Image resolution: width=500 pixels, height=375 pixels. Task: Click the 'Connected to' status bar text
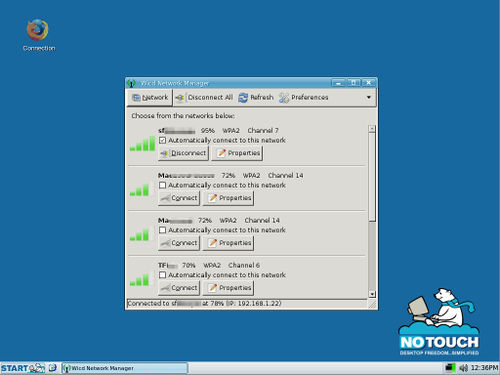(204, 303)
